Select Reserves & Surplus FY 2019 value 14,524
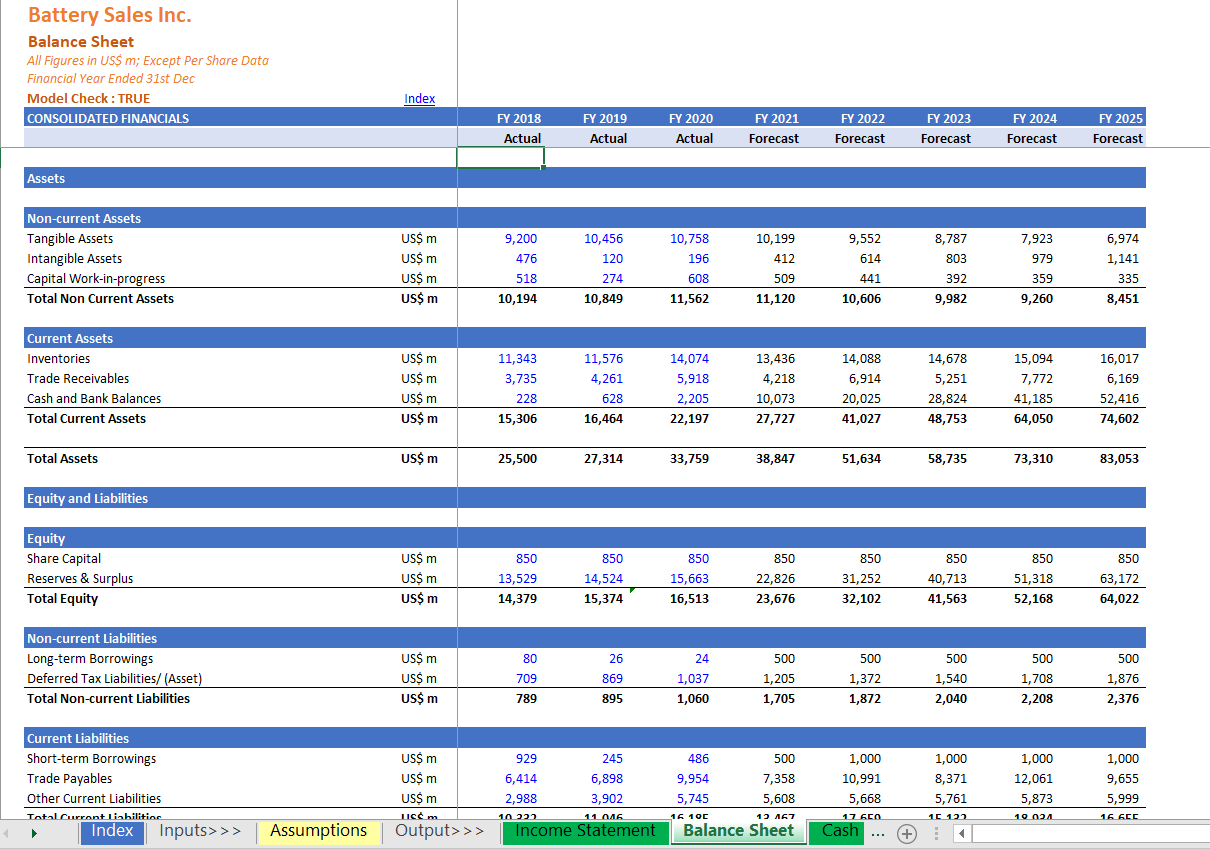The height and width of the screenshot is (849, 1210). click(x=603, y=578)
